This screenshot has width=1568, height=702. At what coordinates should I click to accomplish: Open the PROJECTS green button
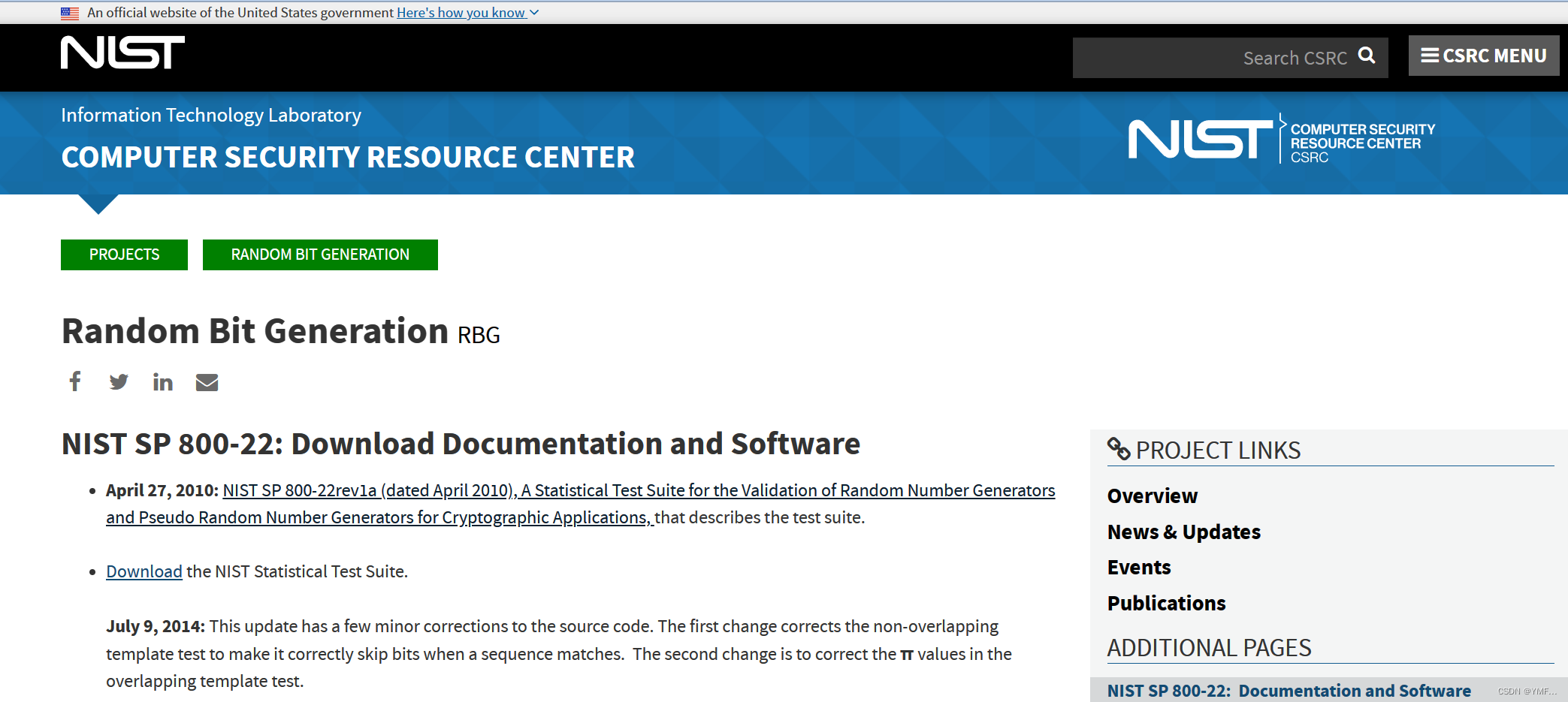(124, 255)
